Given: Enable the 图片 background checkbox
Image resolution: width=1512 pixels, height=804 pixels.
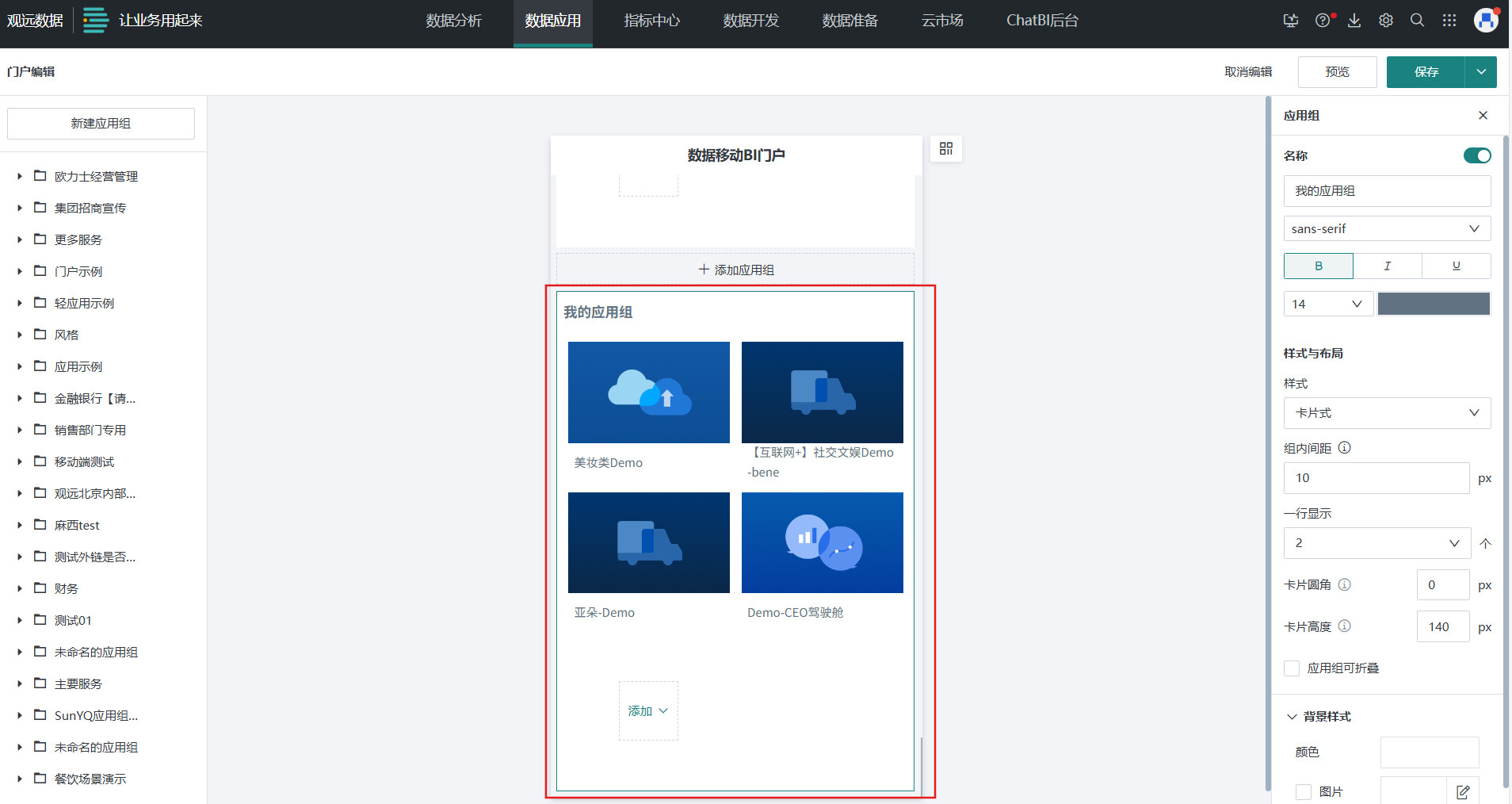Looking at the screenshot, I should (x=1304, y=791).
